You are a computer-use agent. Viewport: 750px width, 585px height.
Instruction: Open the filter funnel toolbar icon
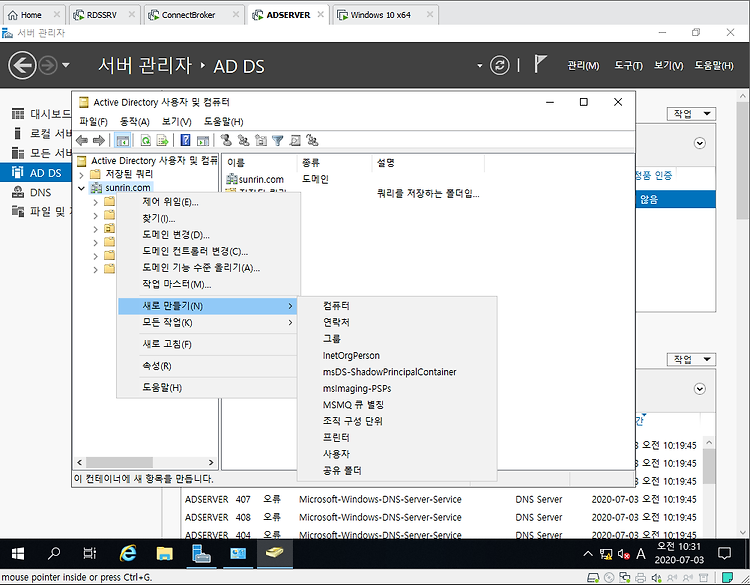pos(277,140)
